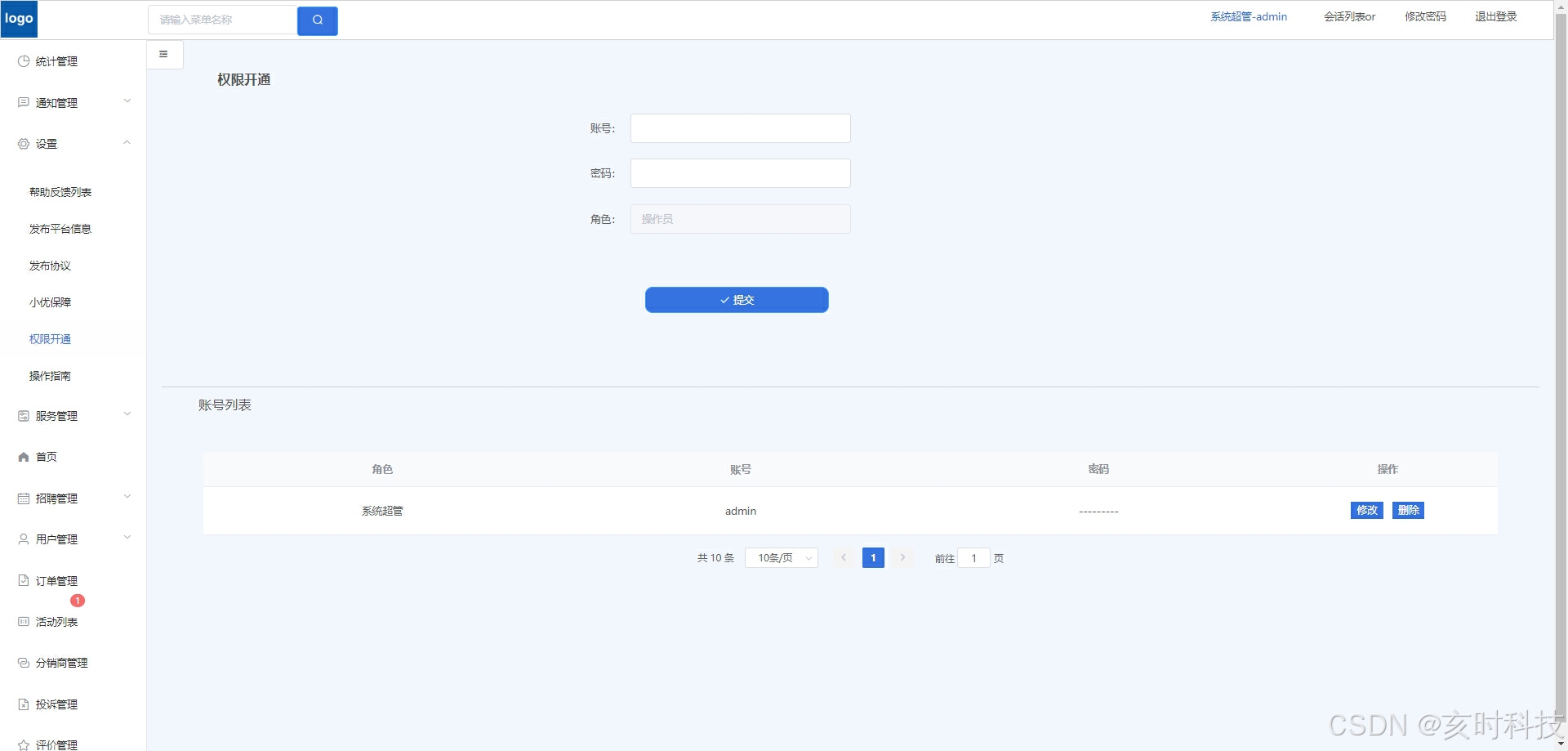This screenshot has height=751, width=1568.
Task: Focus the 前往 page jump input
Action: pos(973,558)
